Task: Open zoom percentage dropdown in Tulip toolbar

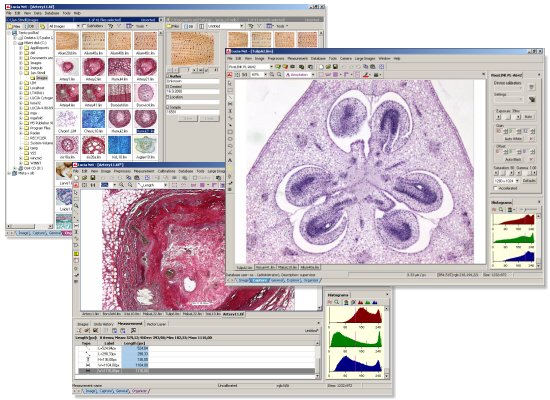Action: click(x=266, y=74)
